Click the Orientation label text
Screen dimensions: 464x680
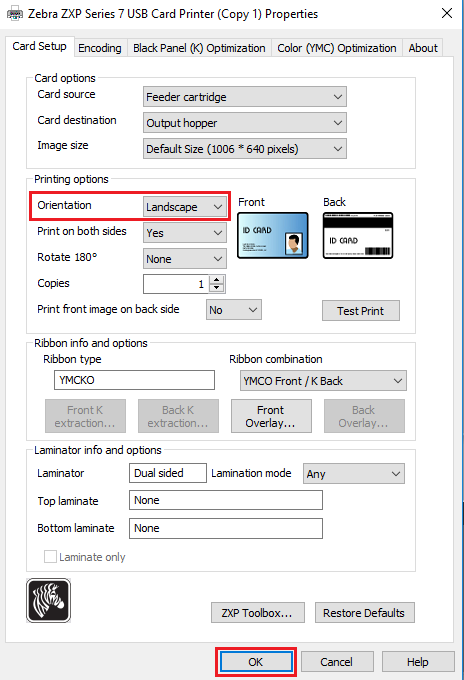coord(64,205)
